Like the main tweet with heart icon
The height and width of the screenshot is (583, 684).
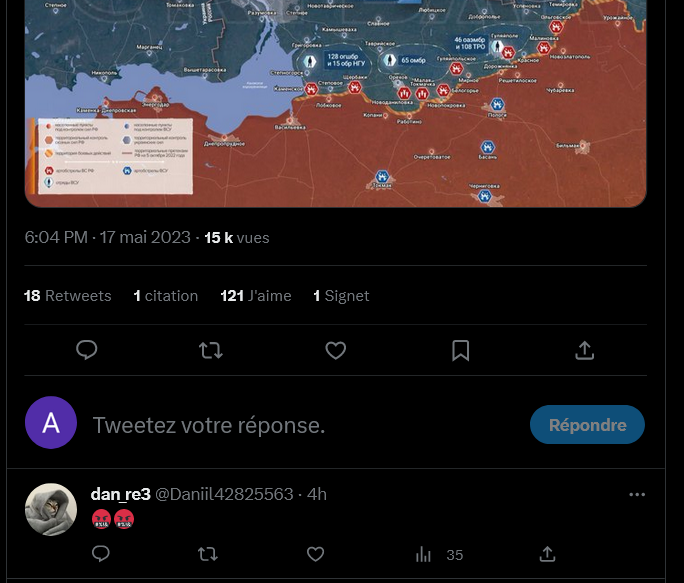point(335,350)
